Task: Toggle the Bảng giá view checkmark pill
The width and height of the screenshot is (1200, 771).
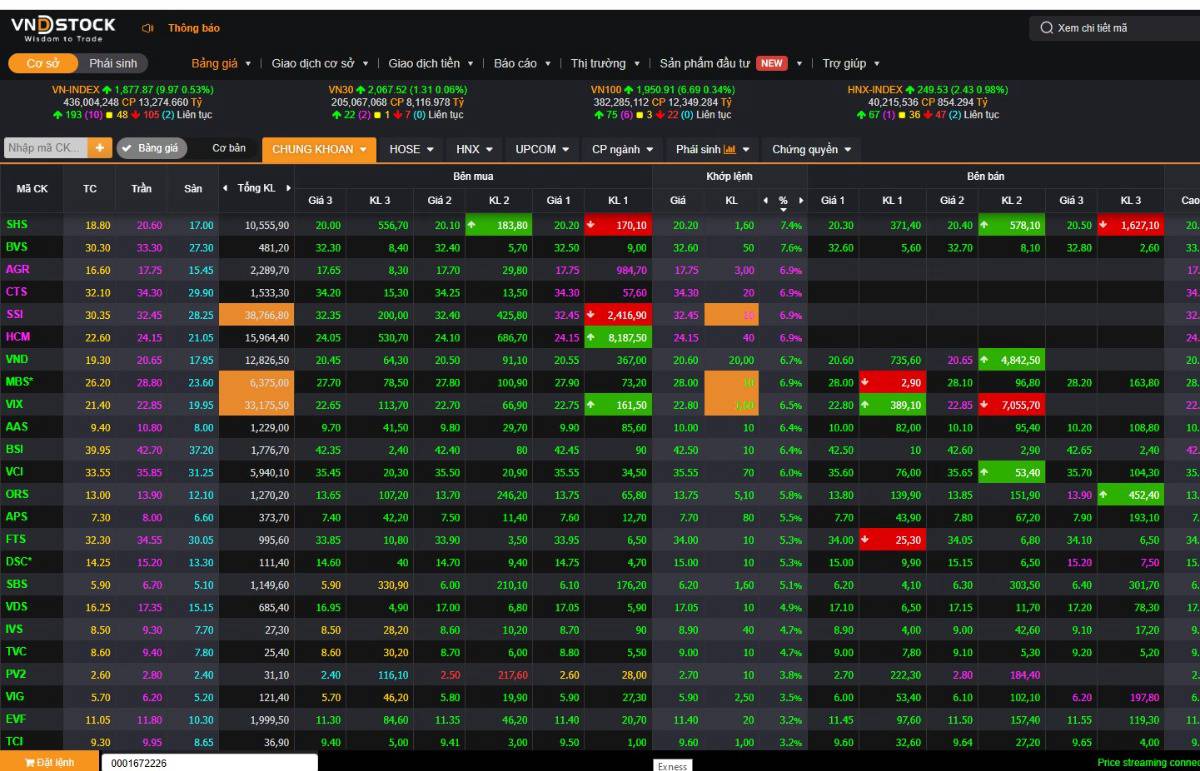Action: click(x=151, y=148)
